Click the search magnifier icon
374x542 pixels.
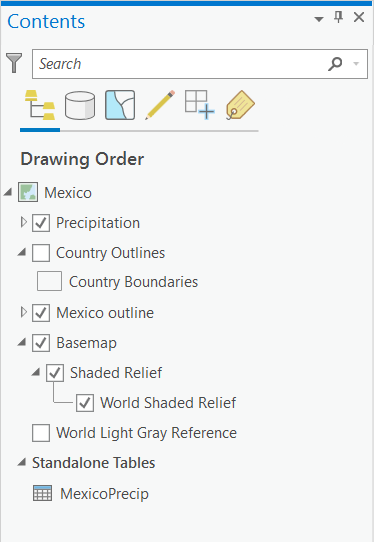click(335, 64)
